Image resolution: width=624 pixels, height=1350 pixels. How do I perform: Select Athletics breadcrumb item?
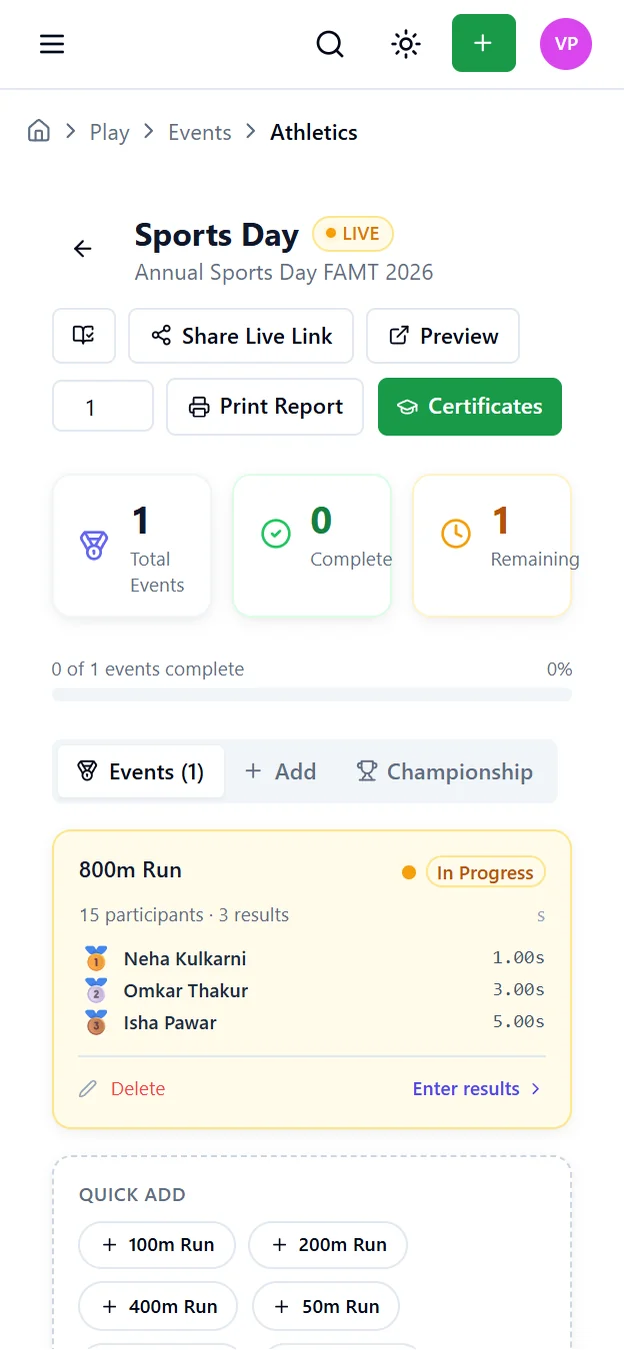coord(314,132)
